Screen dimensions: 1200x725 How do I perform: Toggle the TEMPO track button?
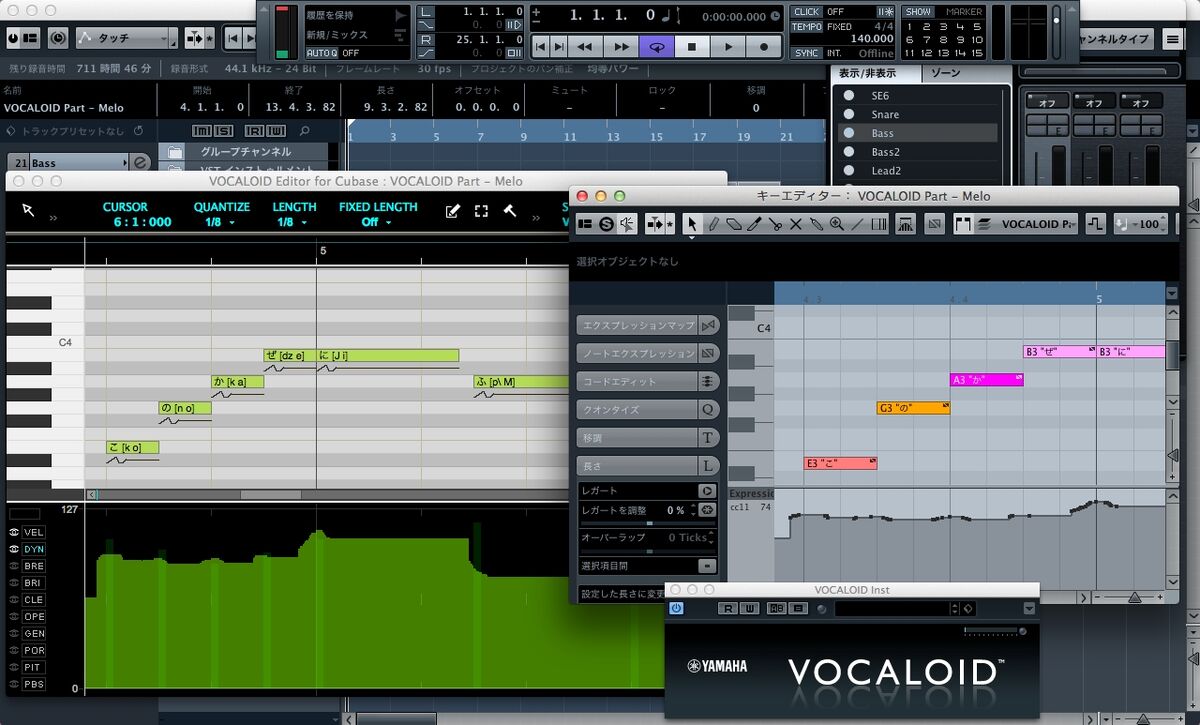point(806,27)
